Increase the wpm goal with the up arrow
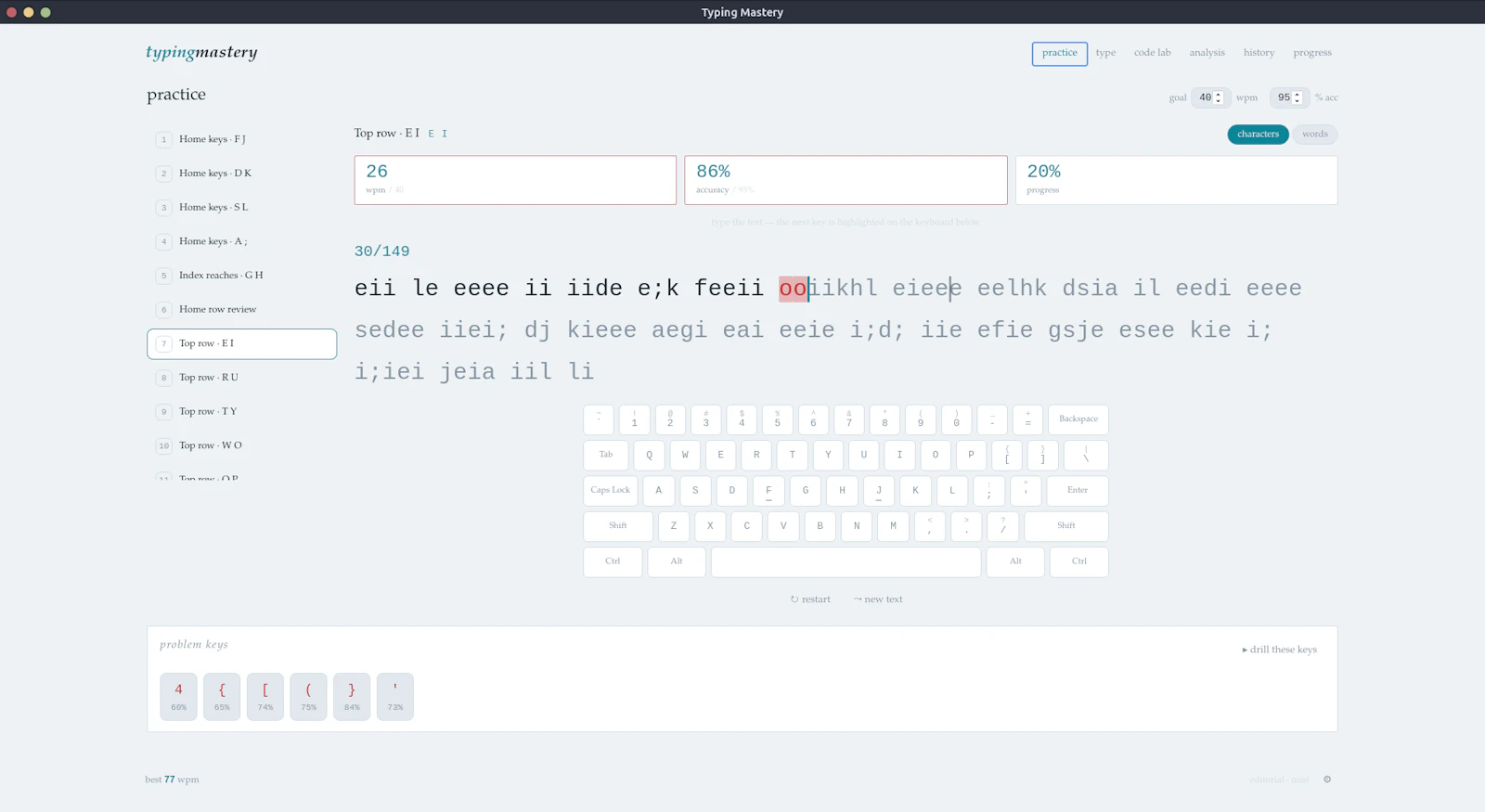The image size is (1485, 812). [x=1219, y=95]
